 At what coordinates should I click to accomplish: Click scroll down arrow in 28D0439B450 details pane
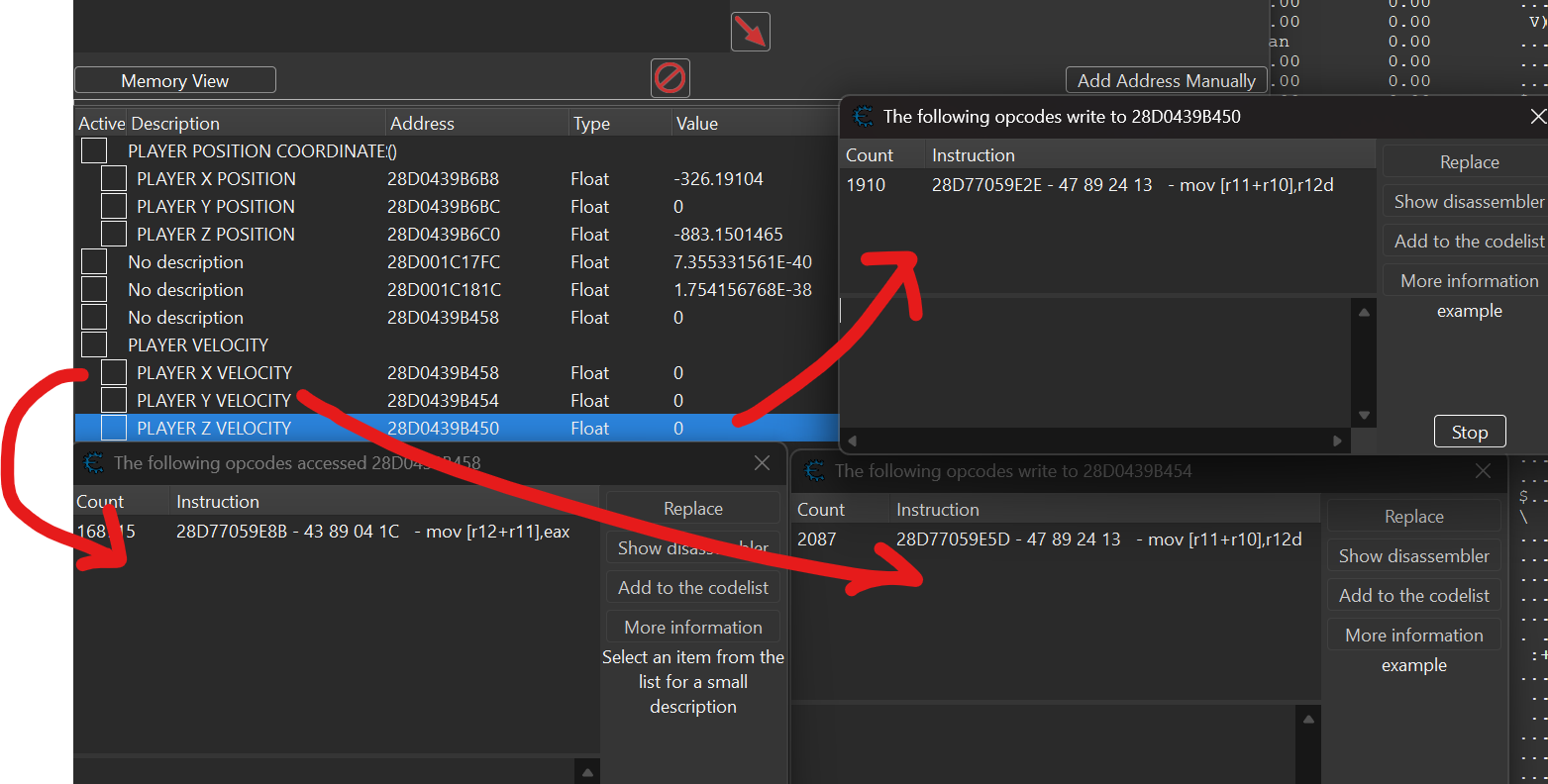1364,416
